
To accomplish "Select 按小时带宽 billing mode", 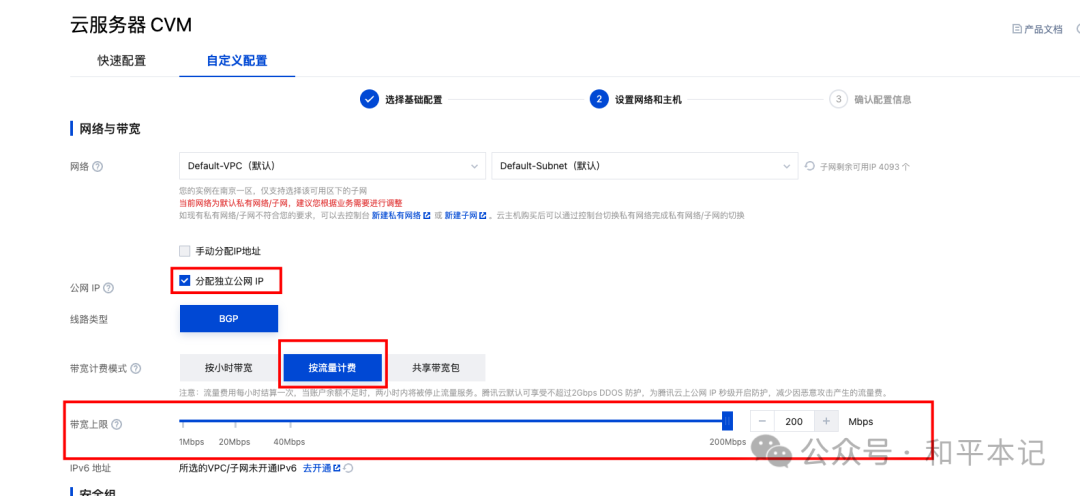I will (228, 368).
